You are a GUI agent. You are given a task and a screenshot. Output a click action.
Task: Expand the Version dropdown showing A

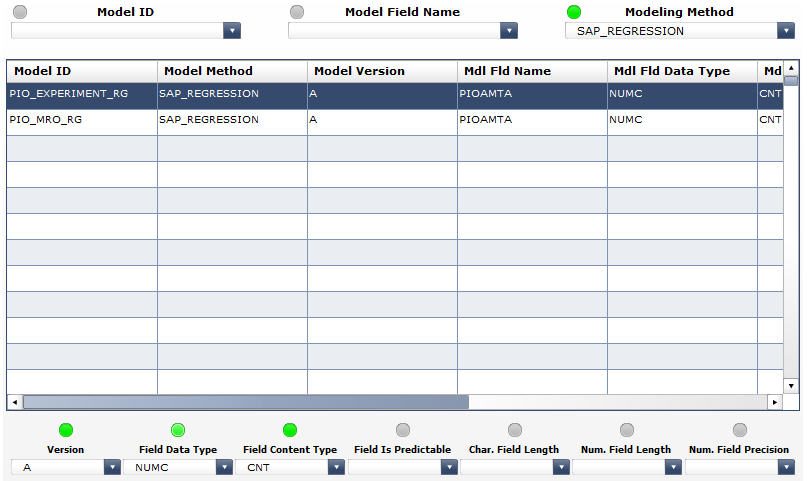pos(112,467)
